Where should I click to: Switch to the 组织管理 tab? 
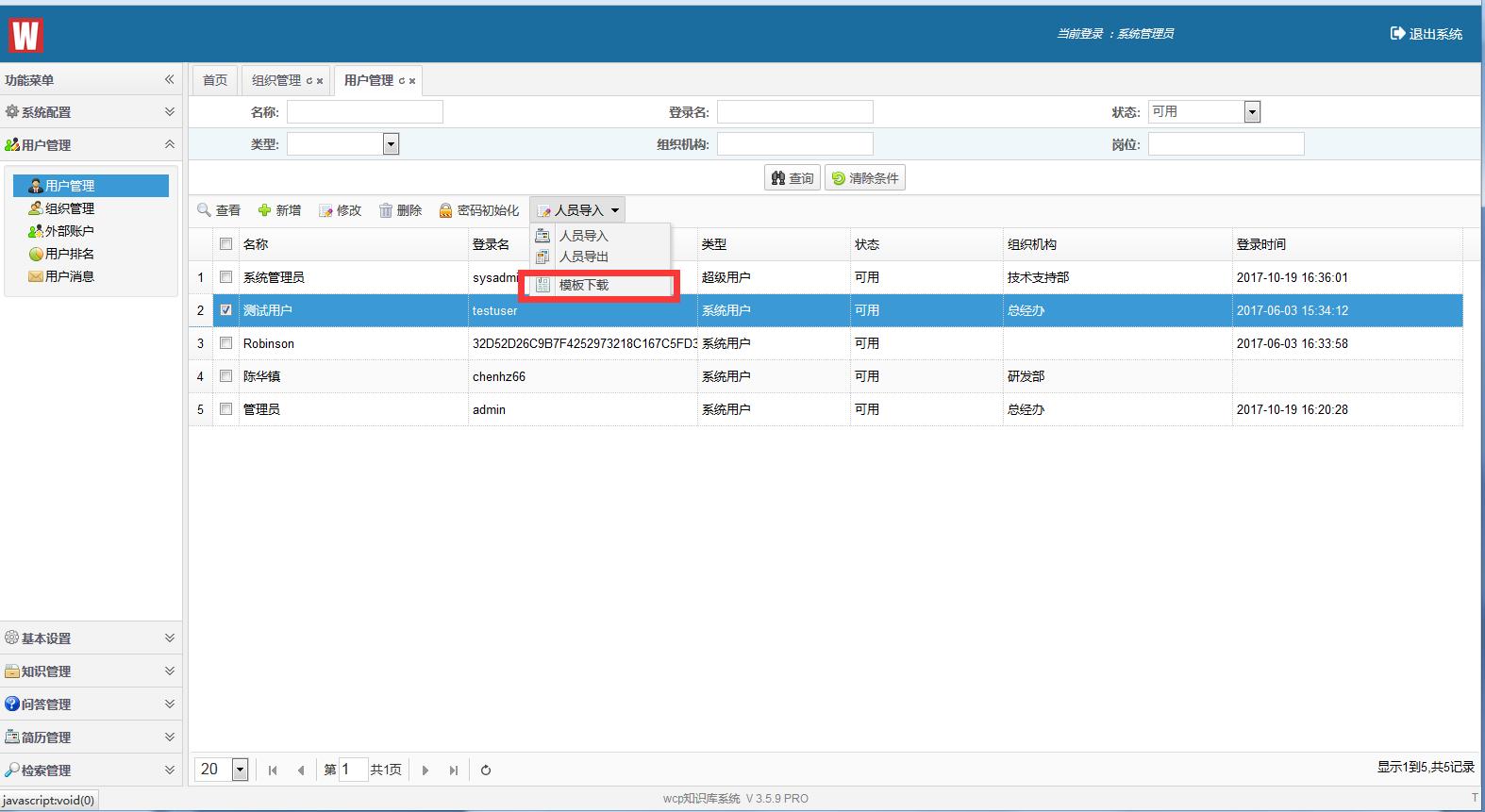coord(276,80)
